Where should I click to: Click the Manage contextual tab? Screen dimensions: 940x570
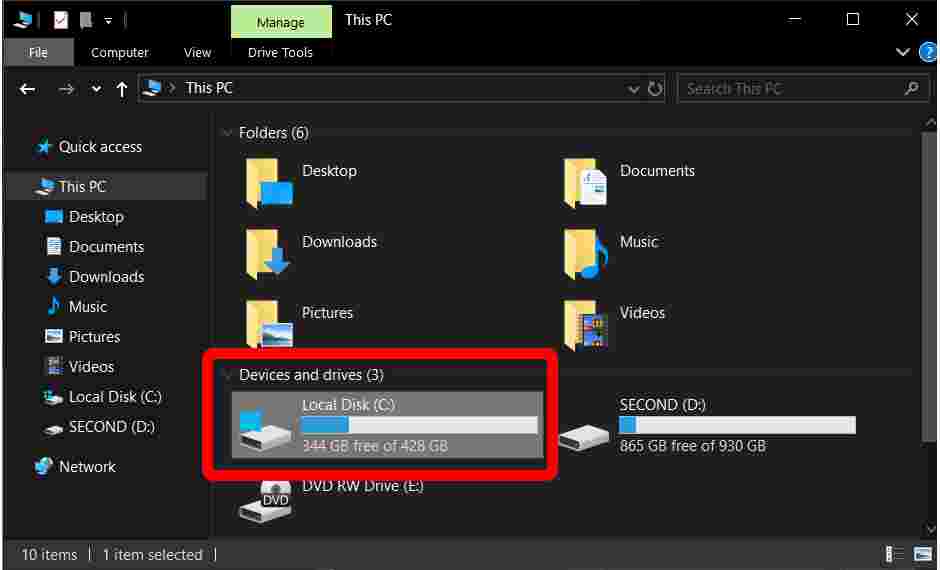pos(281,22)
